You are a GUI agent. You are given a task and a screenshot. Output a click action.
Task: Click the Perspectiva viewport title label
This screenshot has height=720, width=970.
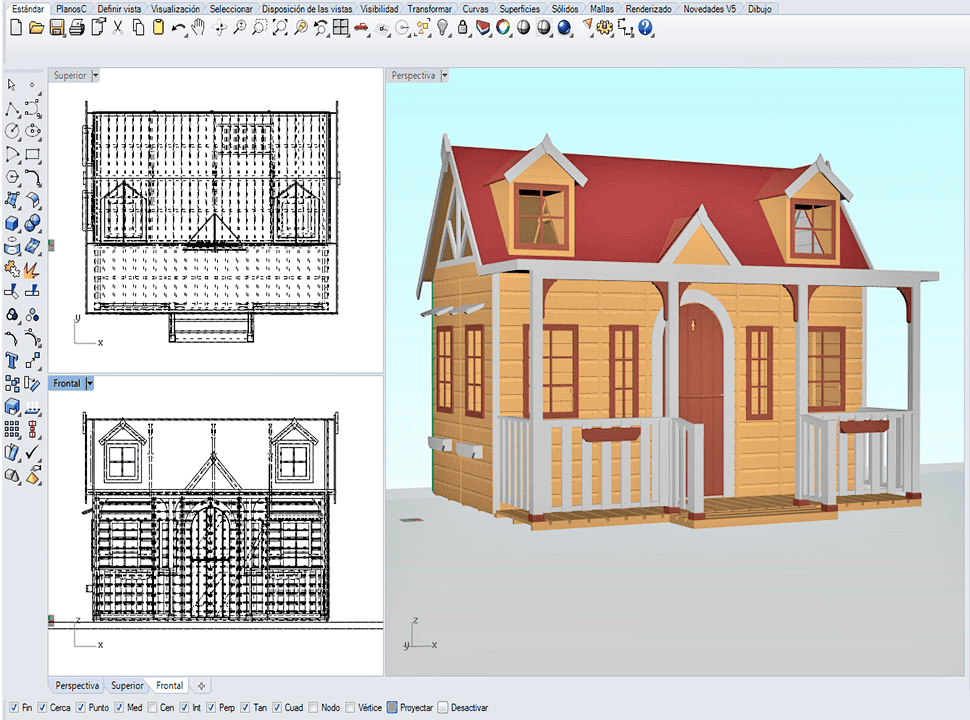413,75
